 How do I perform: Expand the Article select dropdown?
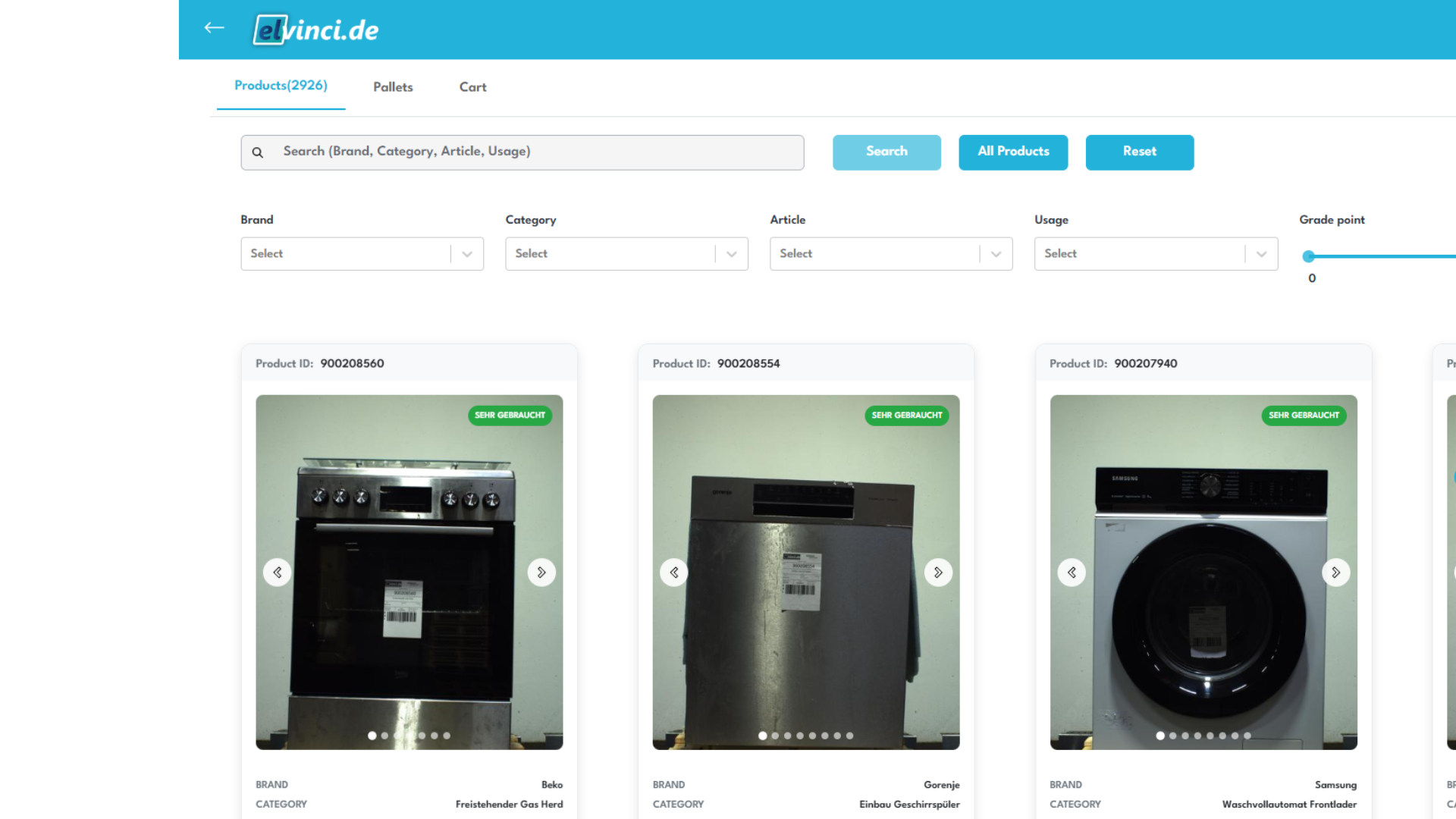pos(891,254)
